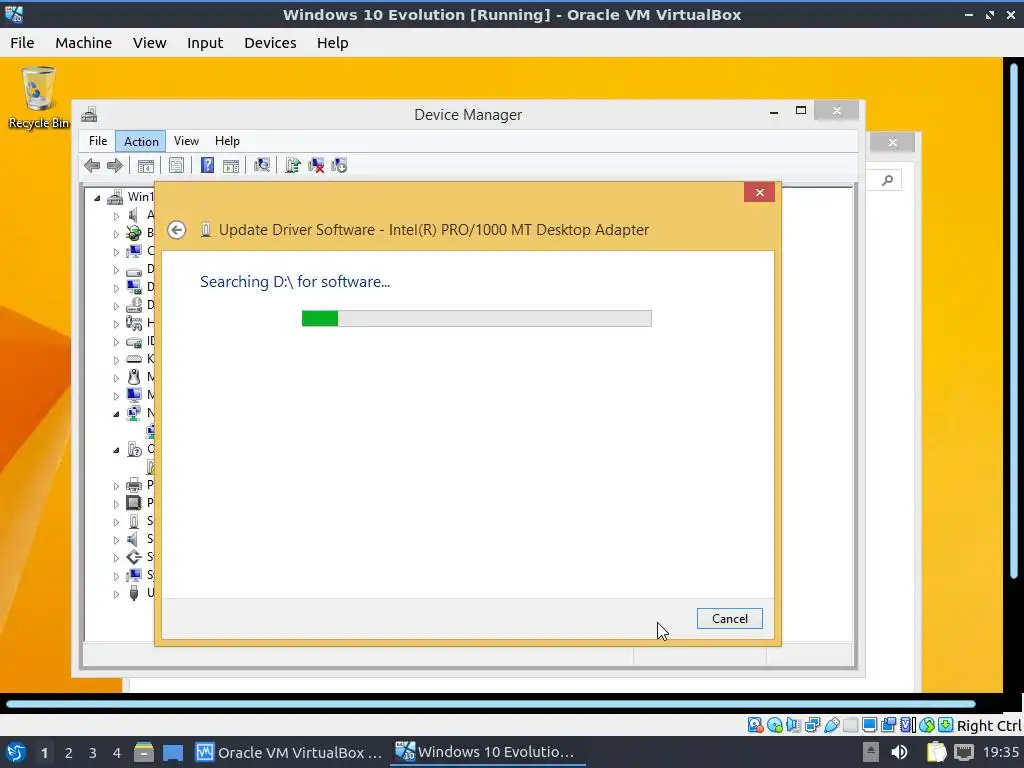
Task: Open the VirtualBox Input menu
Action: click(x=205, y=43)
